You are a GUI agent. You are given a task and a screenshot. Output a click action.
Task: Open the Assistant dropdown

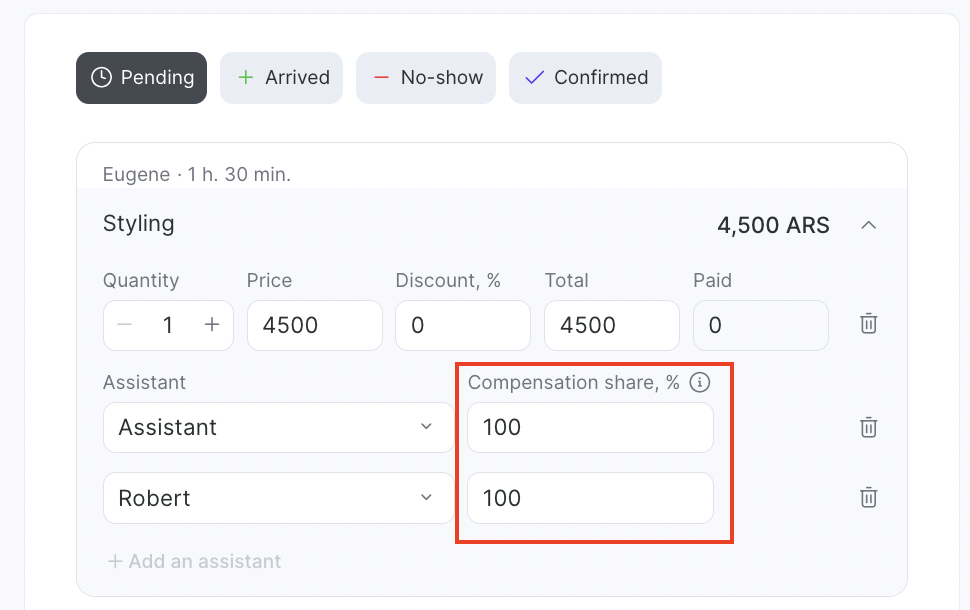[278, 427]
